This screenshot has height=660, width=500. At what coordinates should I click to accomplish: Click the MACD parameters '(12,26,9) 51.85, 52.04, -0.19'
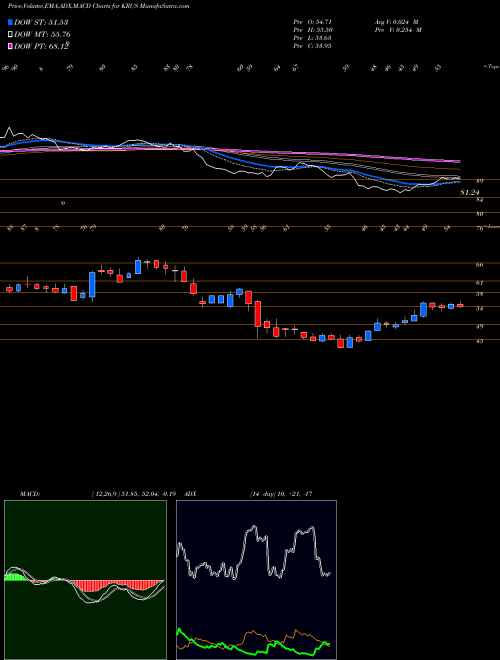(135, 494)
